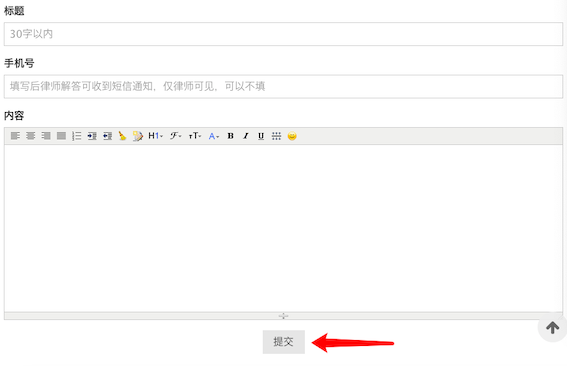Insert a horizontal rule
The image size is (567, 366).
(276, 136)
